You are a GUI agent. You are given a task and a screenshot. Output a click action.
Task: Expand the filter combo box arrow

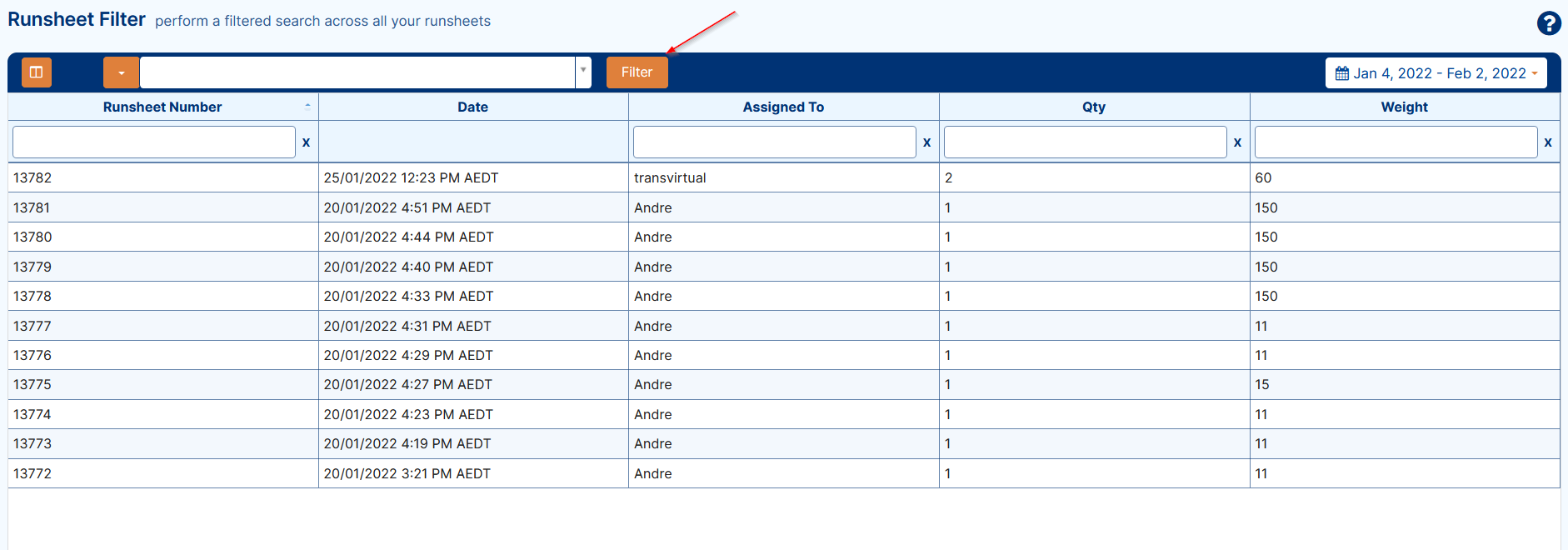584,72
